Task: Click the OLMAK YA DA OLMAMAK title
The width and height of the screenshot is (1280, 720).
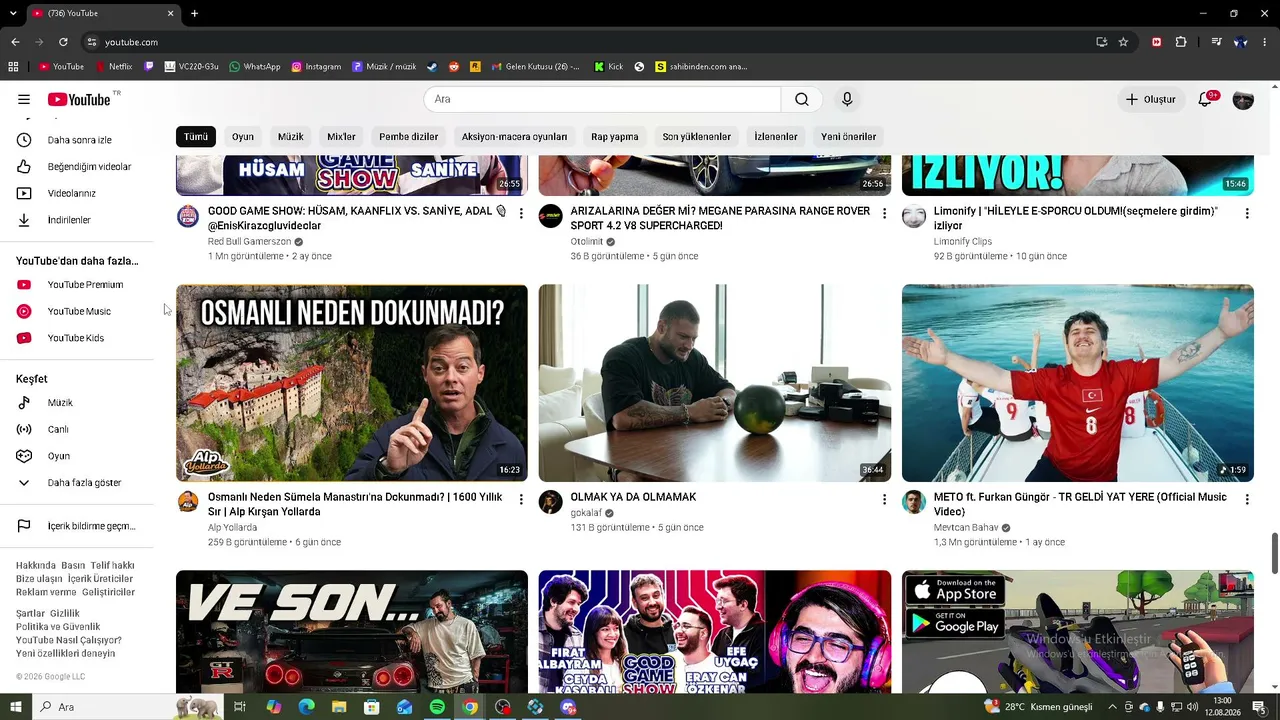Action: (x=633, y=497)
